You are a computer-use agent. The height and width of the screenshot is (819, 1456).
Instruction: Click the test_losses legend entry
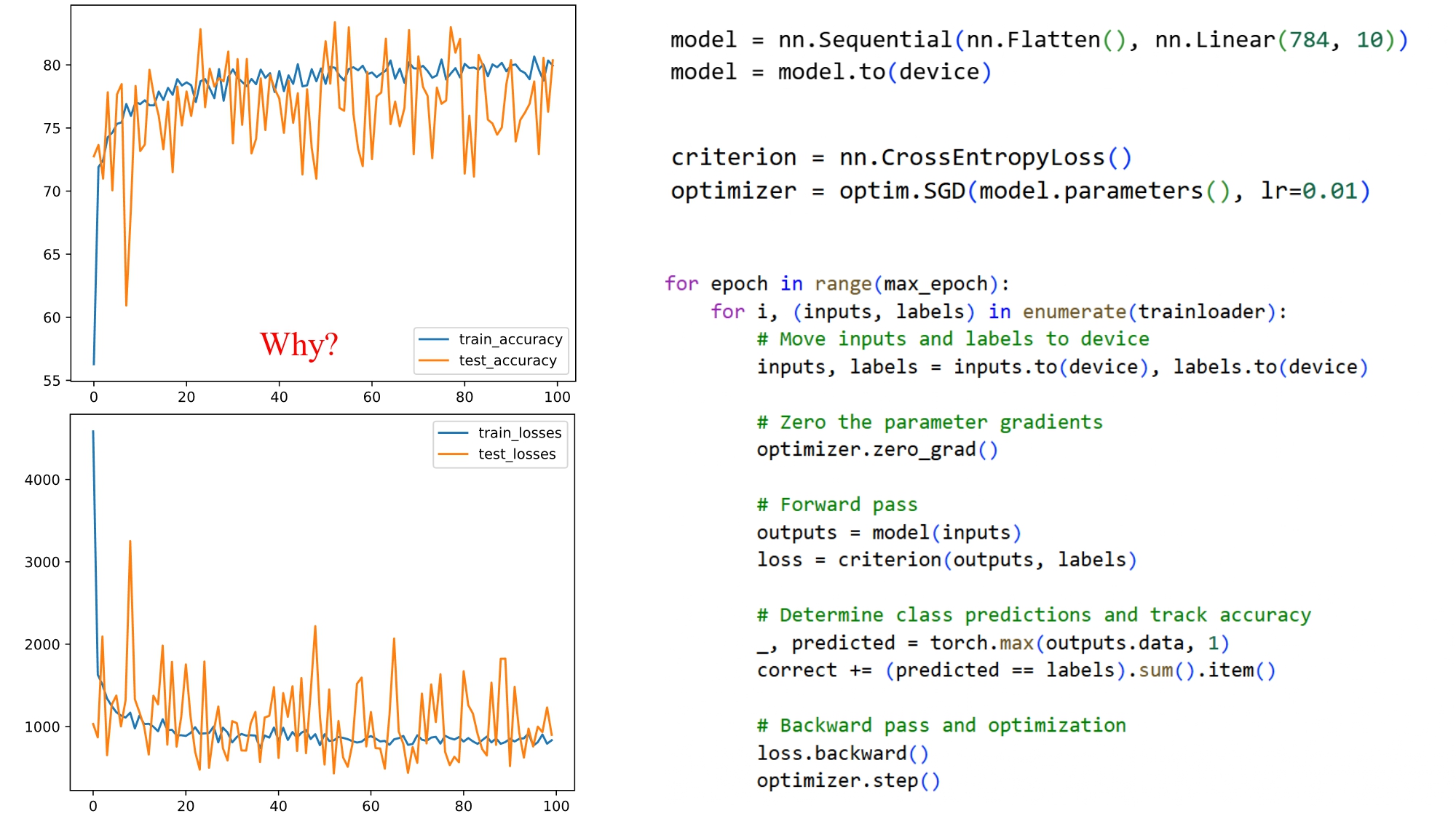(x=516, y=454)
